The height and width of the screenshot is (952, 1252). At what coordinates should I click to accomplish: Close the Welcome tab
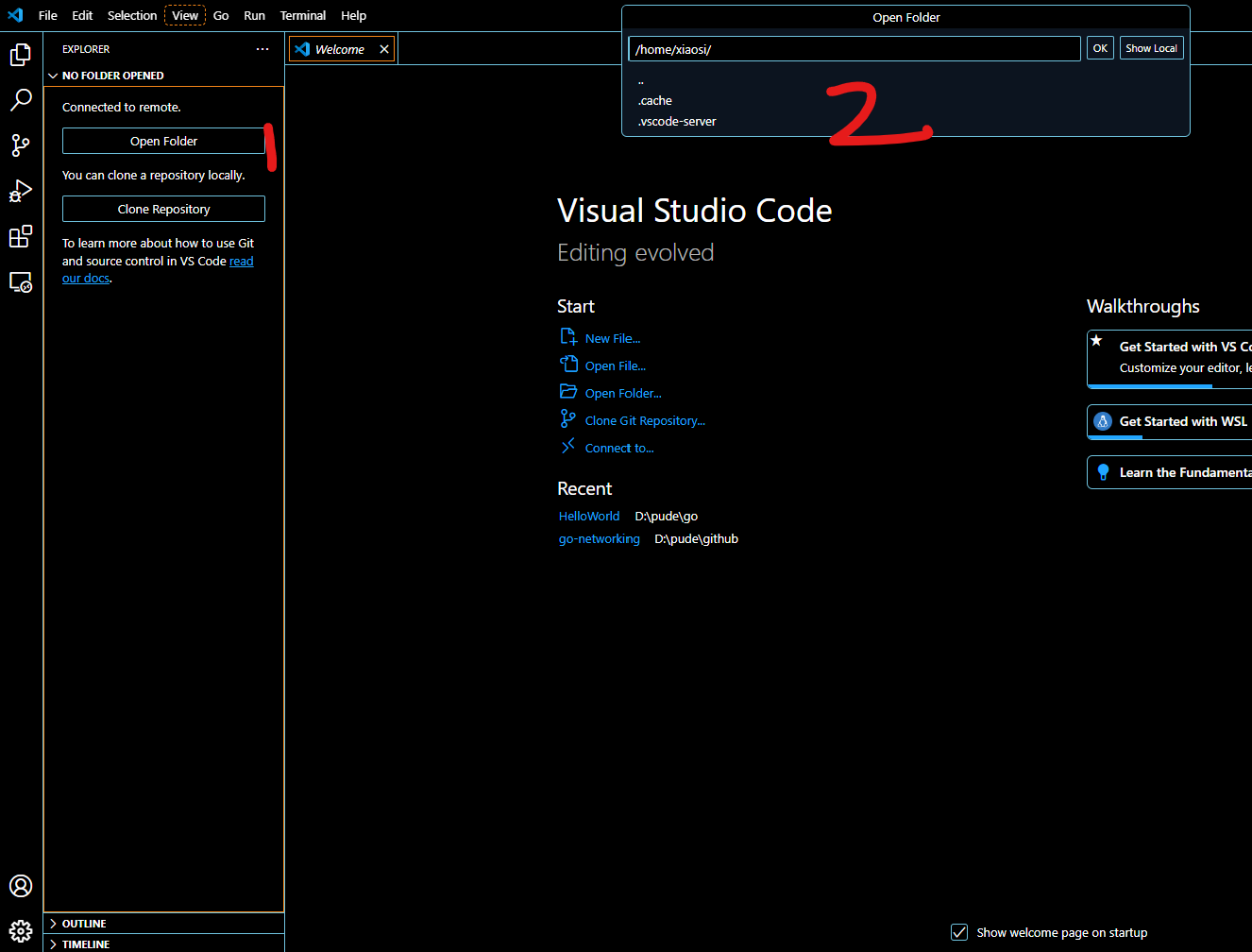coord(384,49)
